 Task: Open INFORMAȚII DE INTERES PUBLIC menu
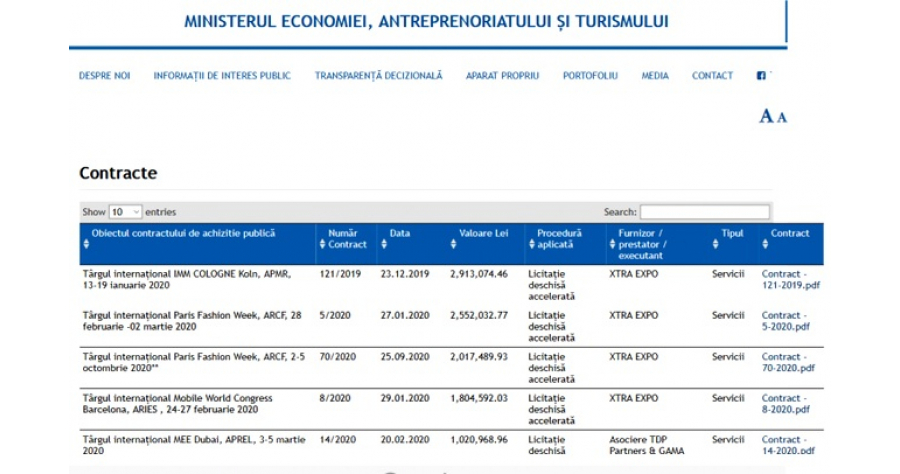tap(222, 76)
